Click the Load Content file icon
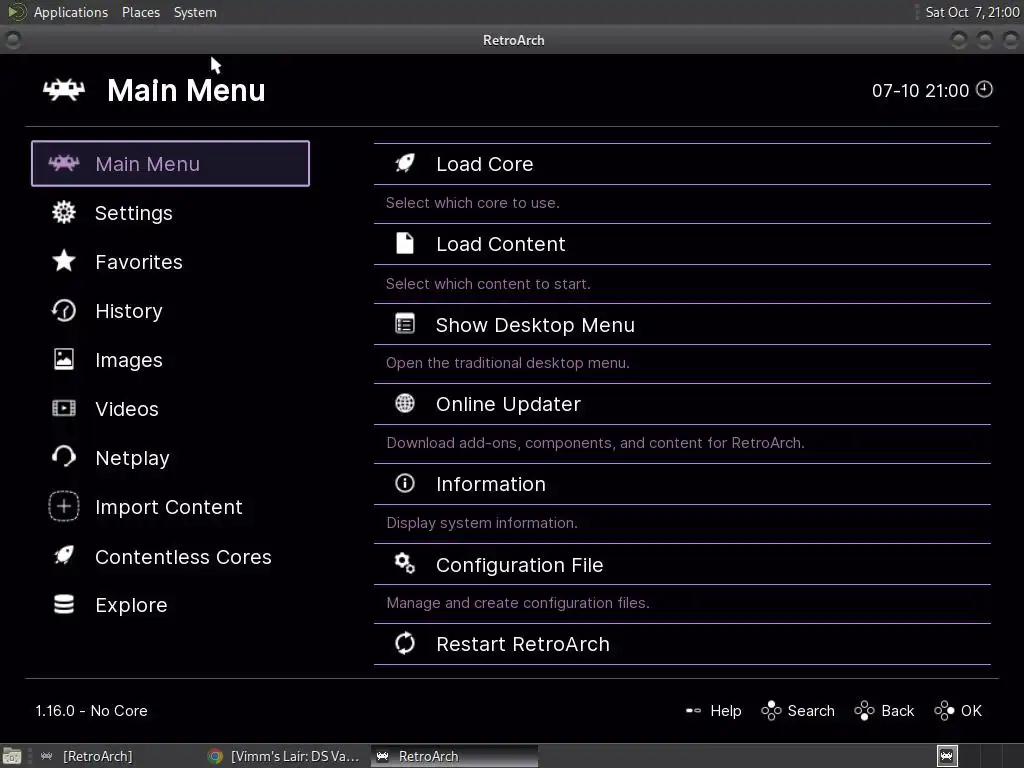 pyautogui.click(x=405, y=244)
